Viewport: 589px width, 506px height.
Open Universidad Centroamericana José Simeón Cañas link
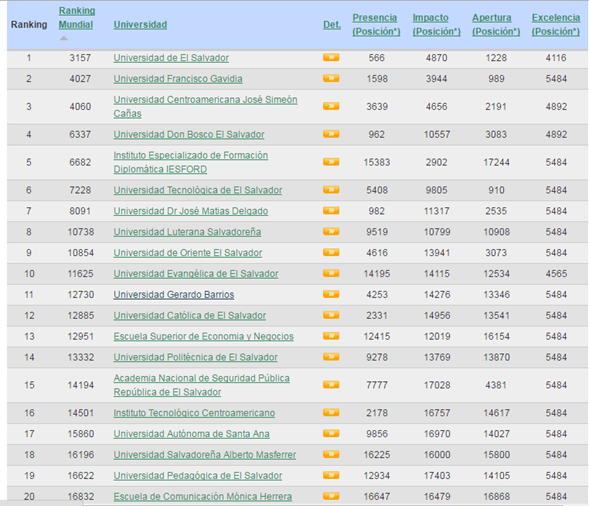click(x=205, y=107)
